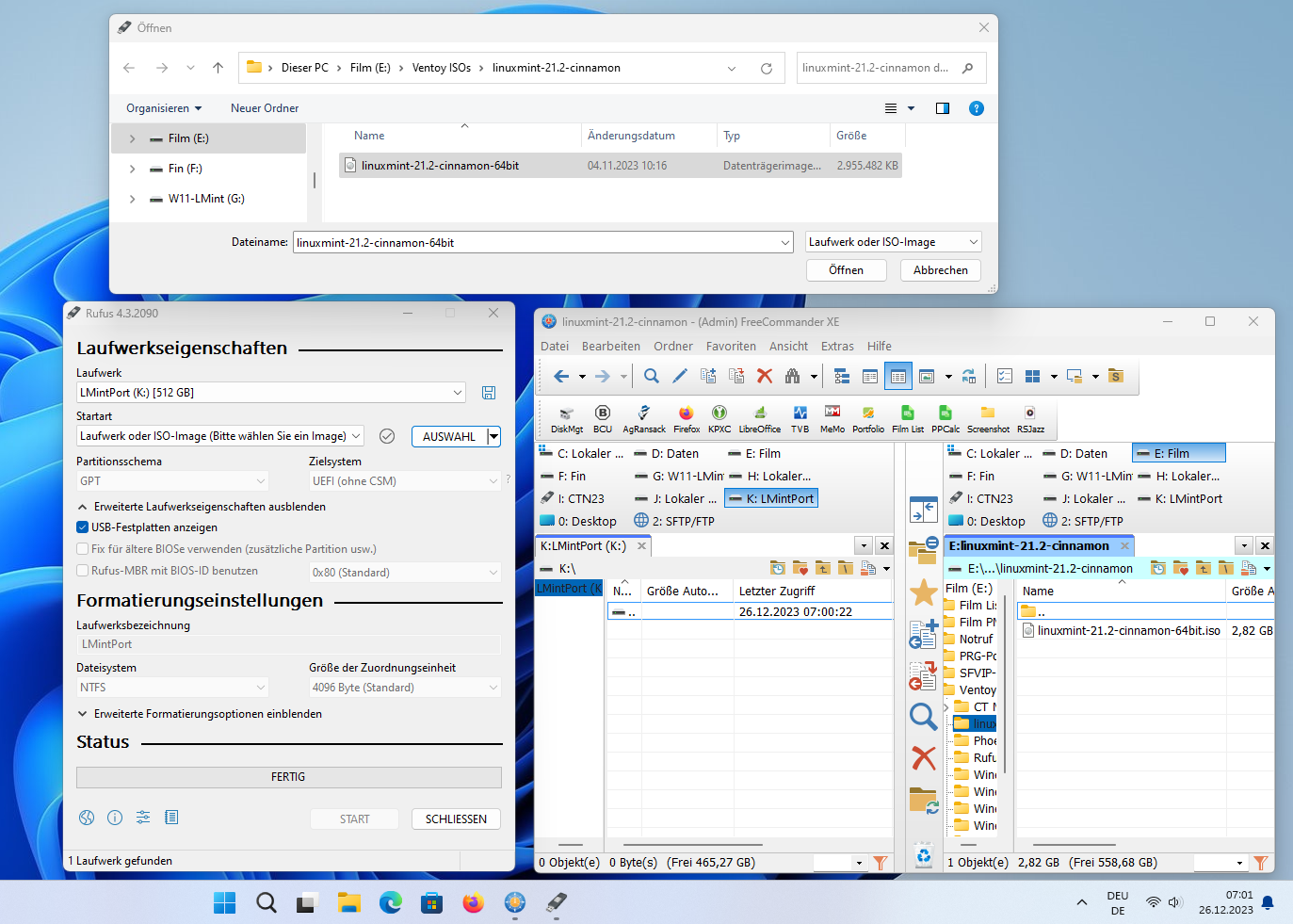Screen dimensions: 1293x924
Task: Open AgRansack from the favorites toolbar
Action: [x=644, y=419]
